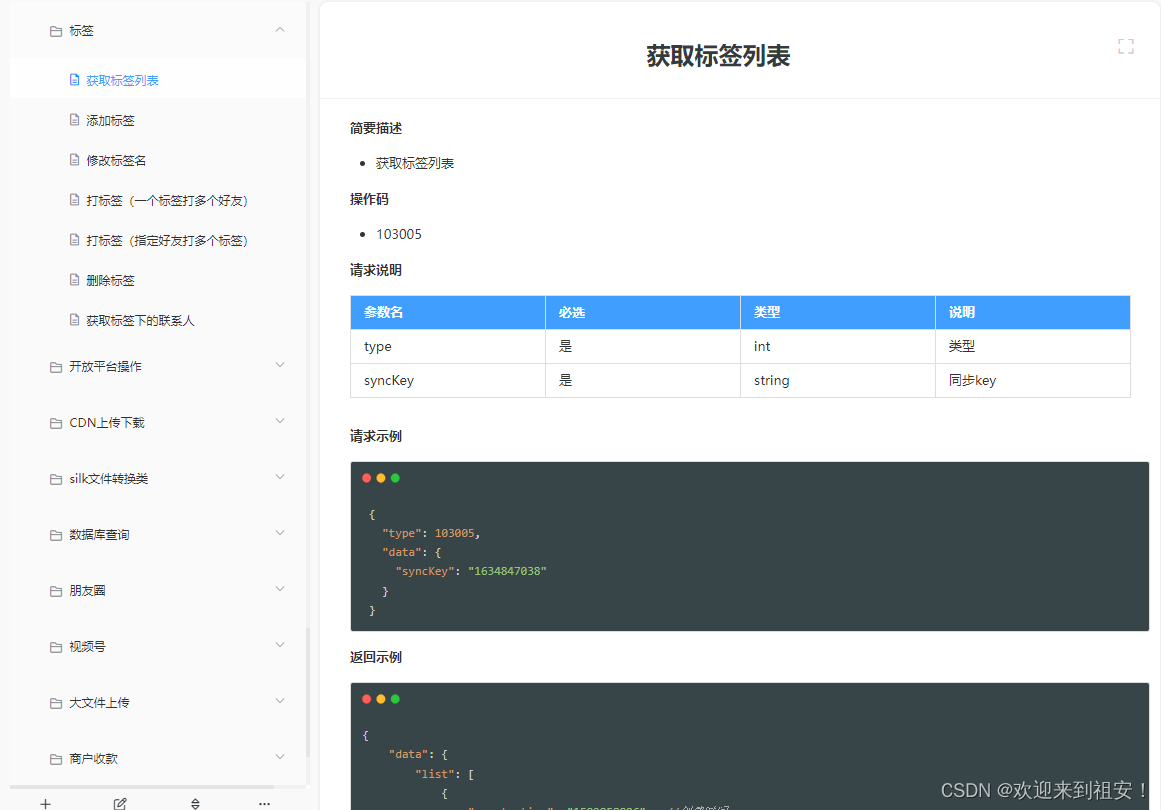Click the string type cell

[837, 381]
